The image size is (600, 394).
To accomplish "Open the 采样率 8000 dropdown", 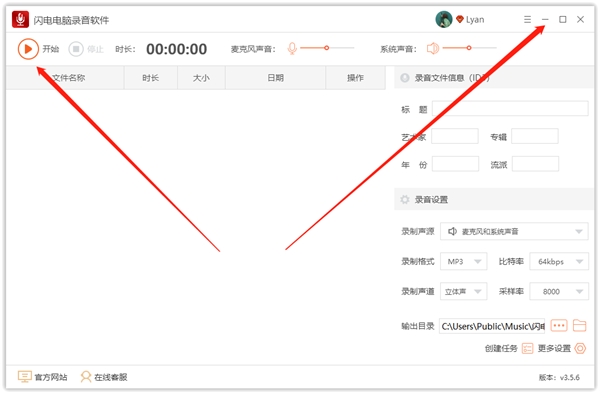I will pyautogui.click(x=559, y=291).
